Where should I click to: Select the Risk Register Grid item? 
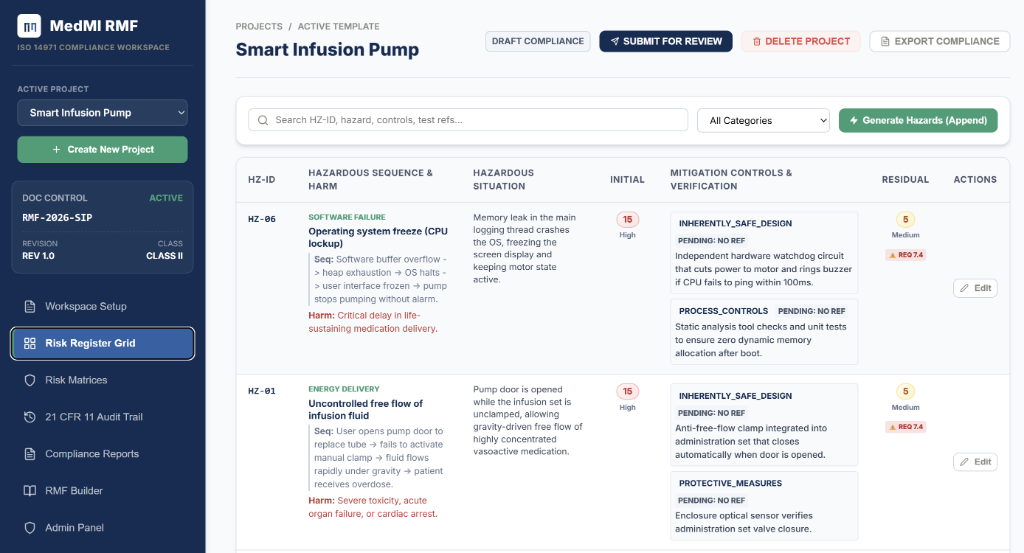point(102,343)
